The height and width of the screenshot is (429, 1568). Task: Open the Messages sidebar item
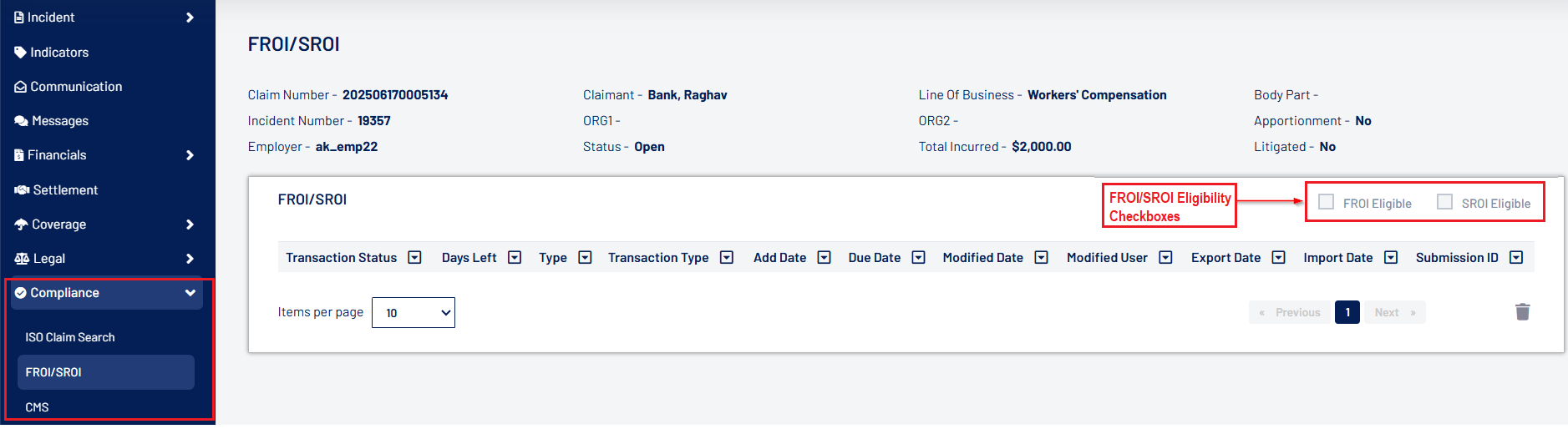(x=59, y=121)
